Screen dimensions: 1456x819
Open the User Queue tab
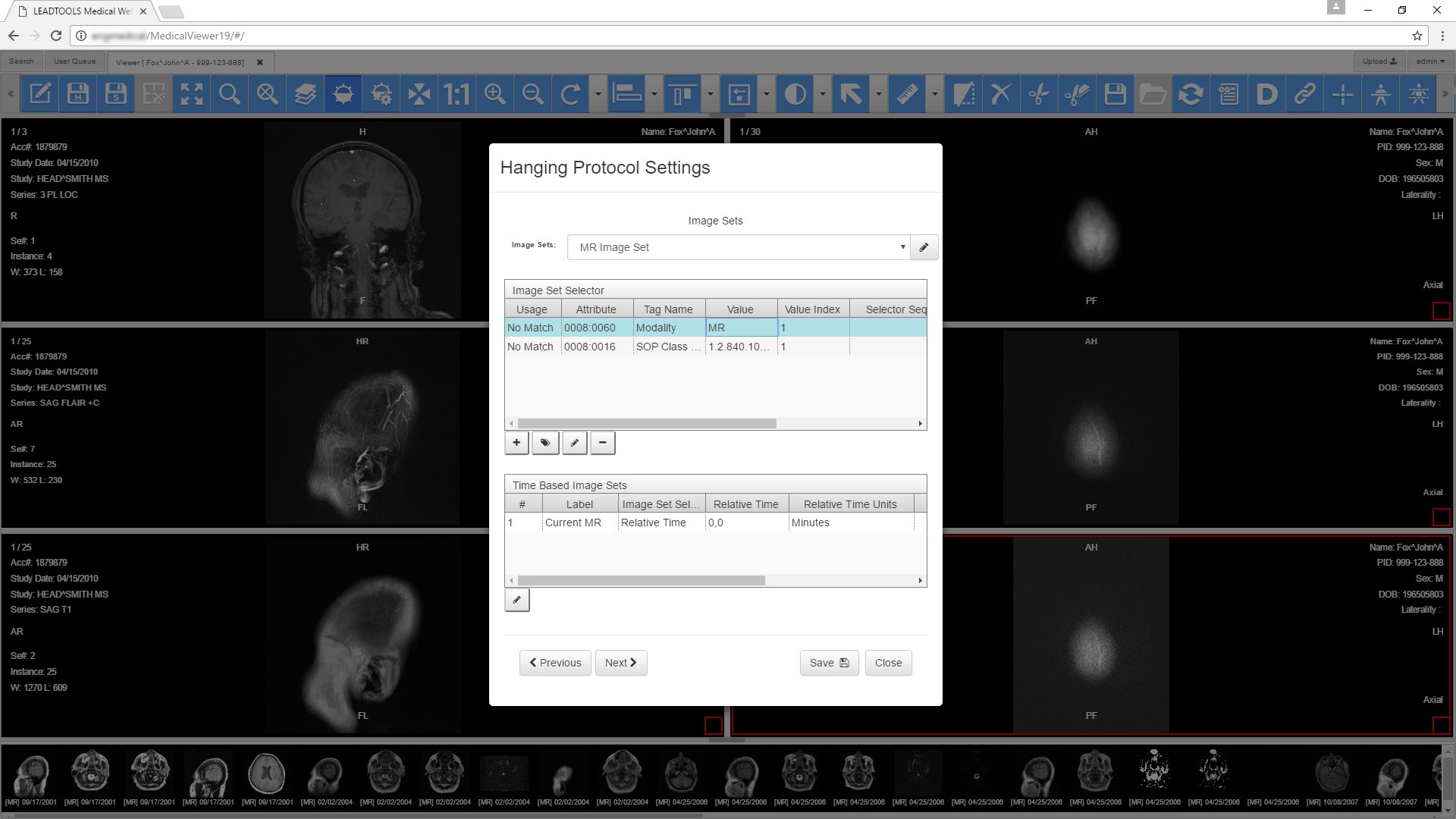tap(74, 61)
